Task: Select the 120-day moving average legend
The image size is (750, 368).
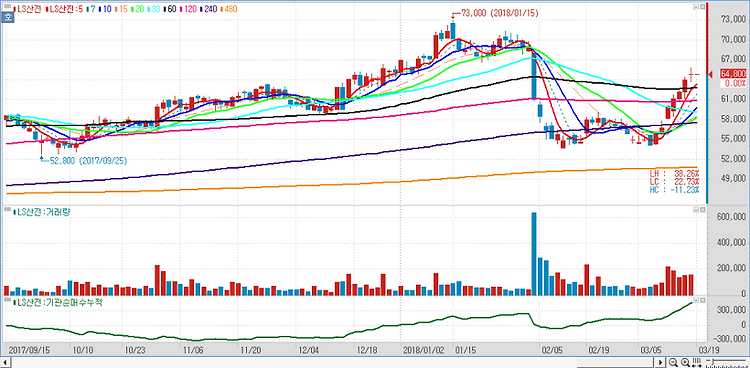Action: 188,9
